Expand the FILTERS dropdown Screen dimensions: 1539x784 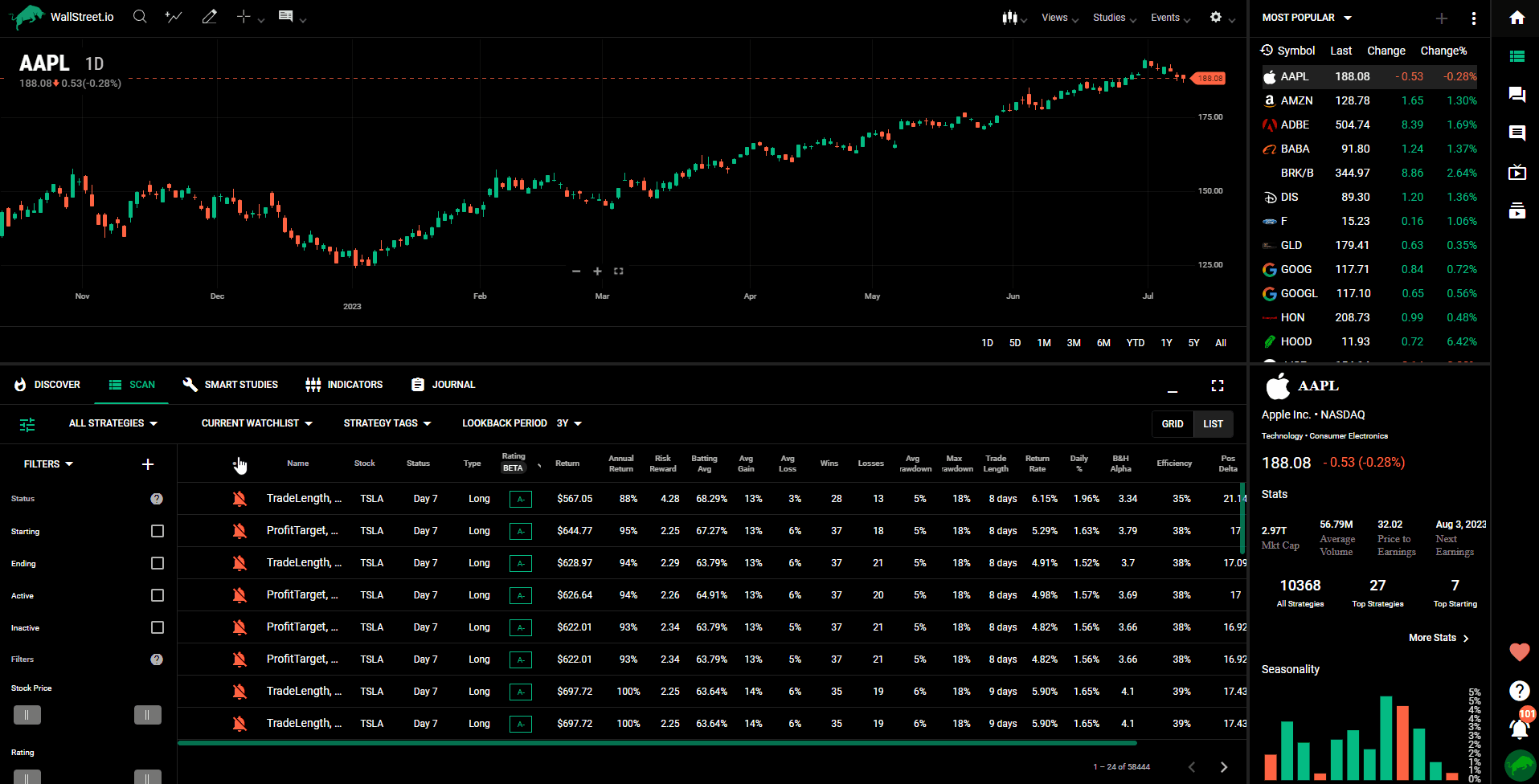[x=48, y=464]
